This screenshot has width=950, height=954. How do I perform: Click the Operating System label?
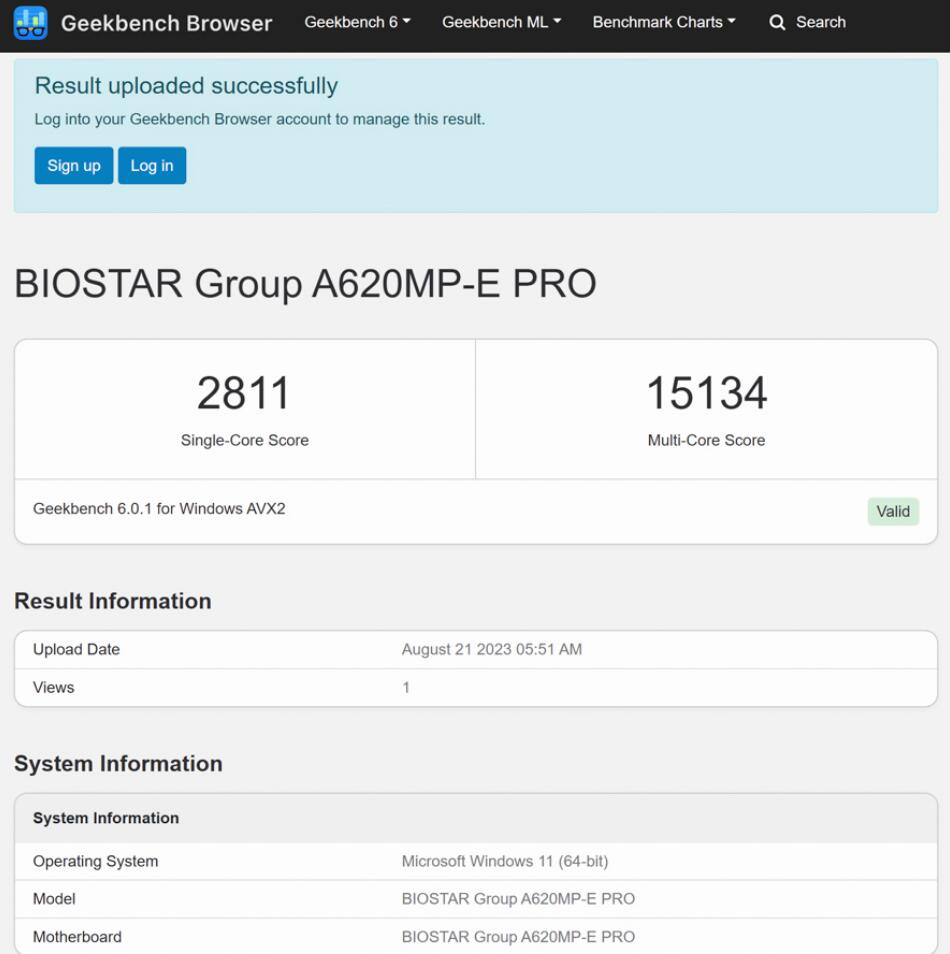click(x=96, y=861)
